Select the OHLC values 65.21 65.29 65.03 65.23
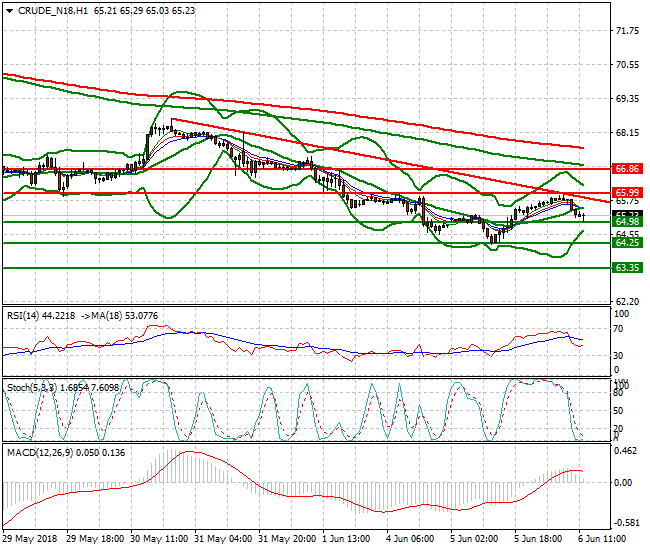The height and width of the screenshot is (550, 650). pos(144,11)
